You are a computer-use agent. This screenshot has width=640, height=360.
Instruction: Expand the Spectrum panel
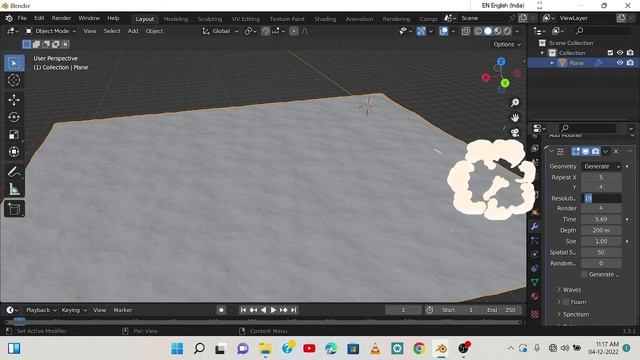pyautogui.click(x=576, y=314)
